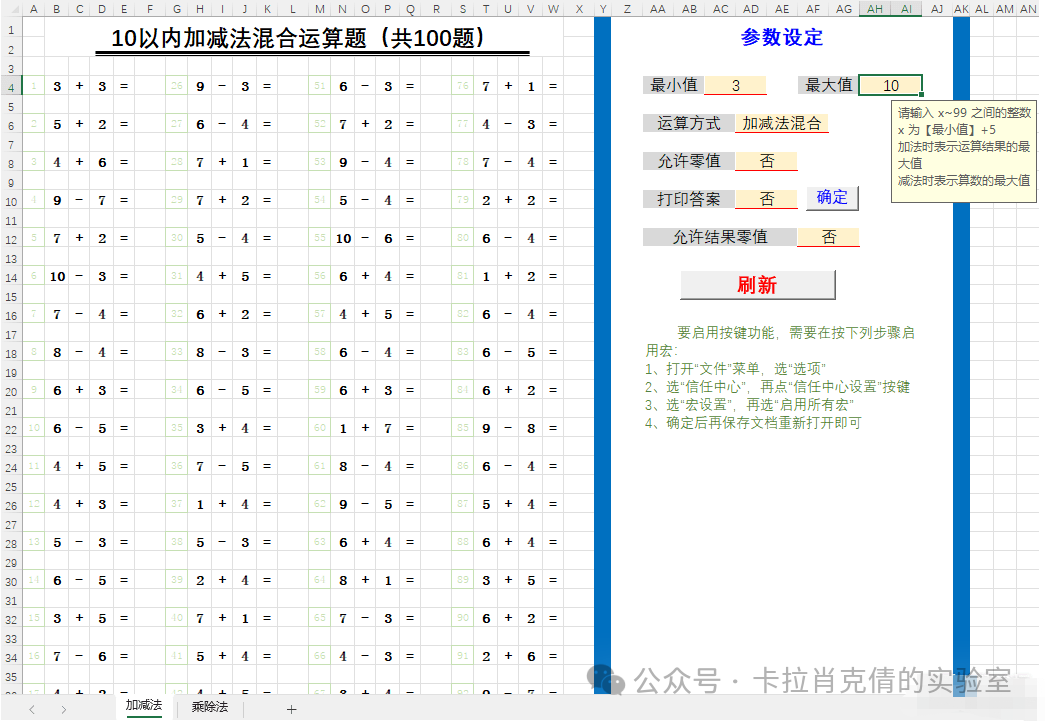Add a new worksheet with the plus icon
Screen dimensions: 1045x723
(290, 708)
